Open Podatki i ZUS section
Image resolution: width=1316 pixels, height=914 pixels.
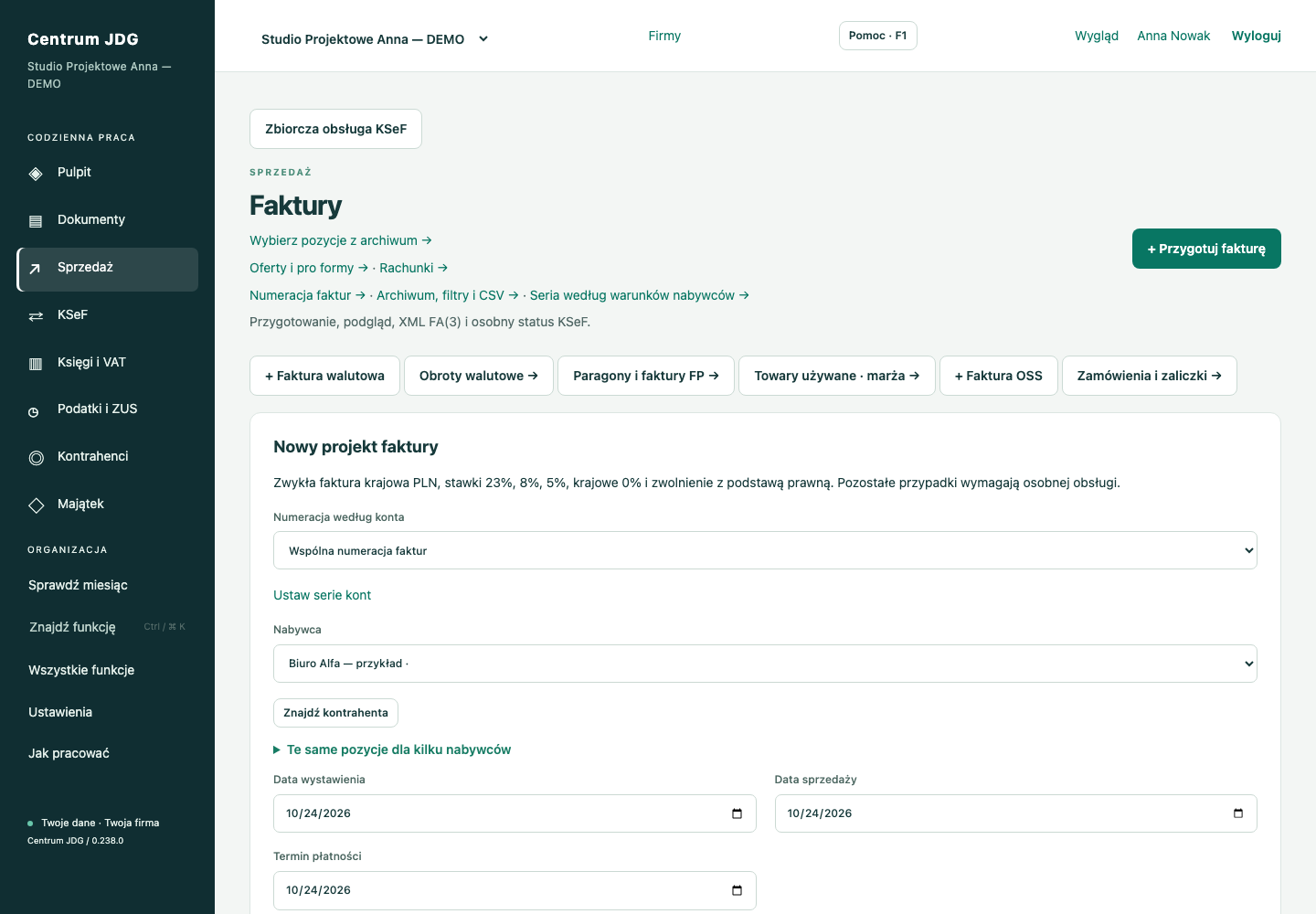click(x=108, y=409)
